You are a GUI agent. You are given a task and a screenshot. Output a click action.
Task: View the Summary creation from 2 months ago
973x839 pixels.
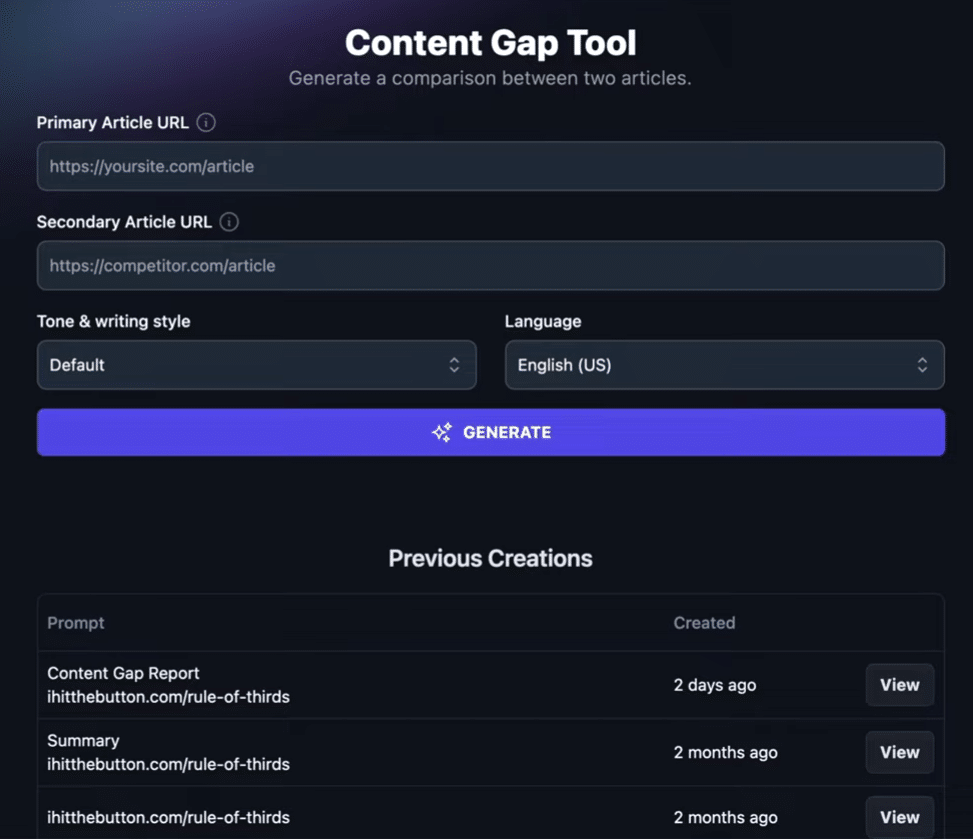coord(899,752)
